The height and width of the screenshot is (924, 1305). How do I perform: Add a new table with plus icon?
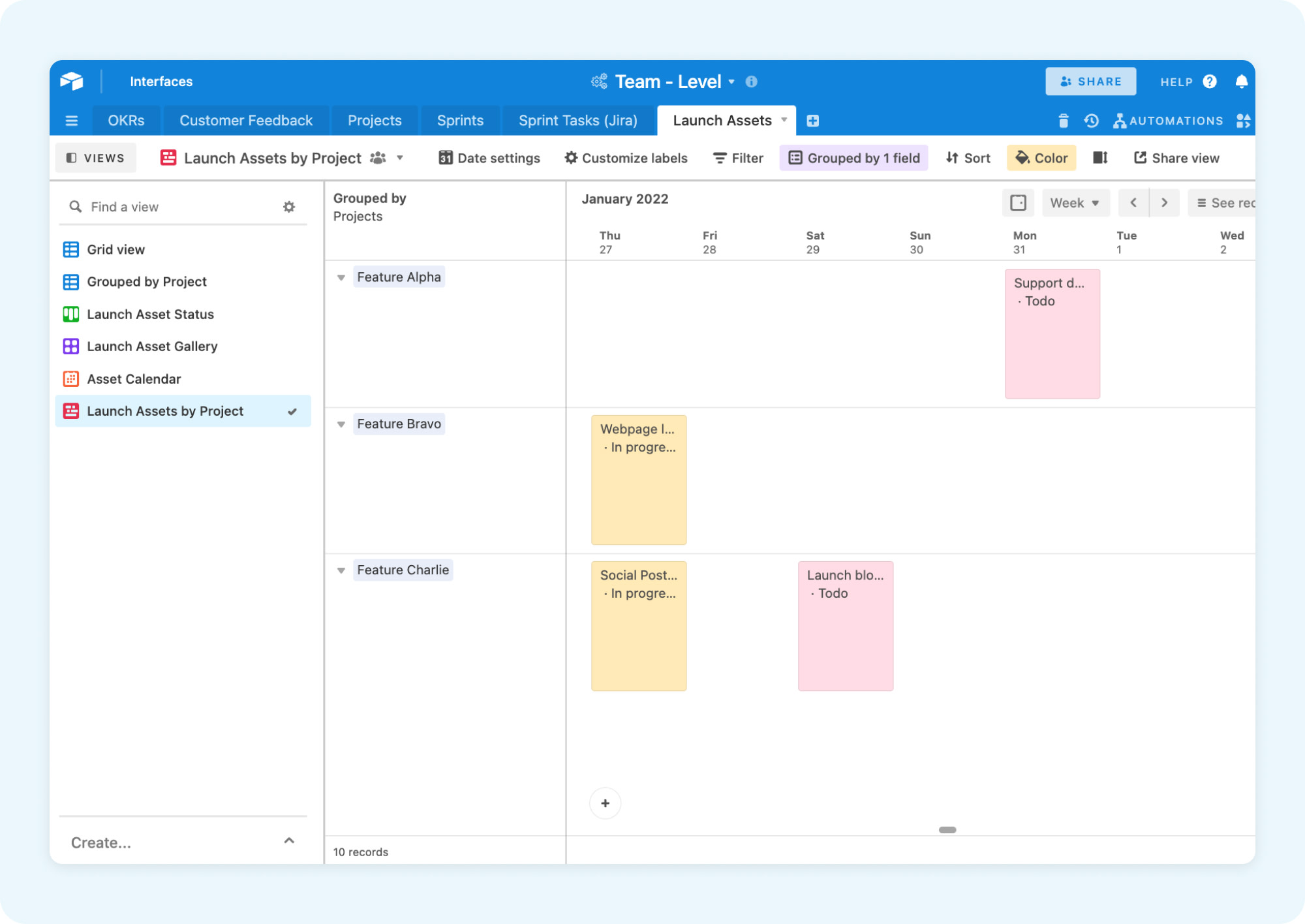click(x=812, y=121)
